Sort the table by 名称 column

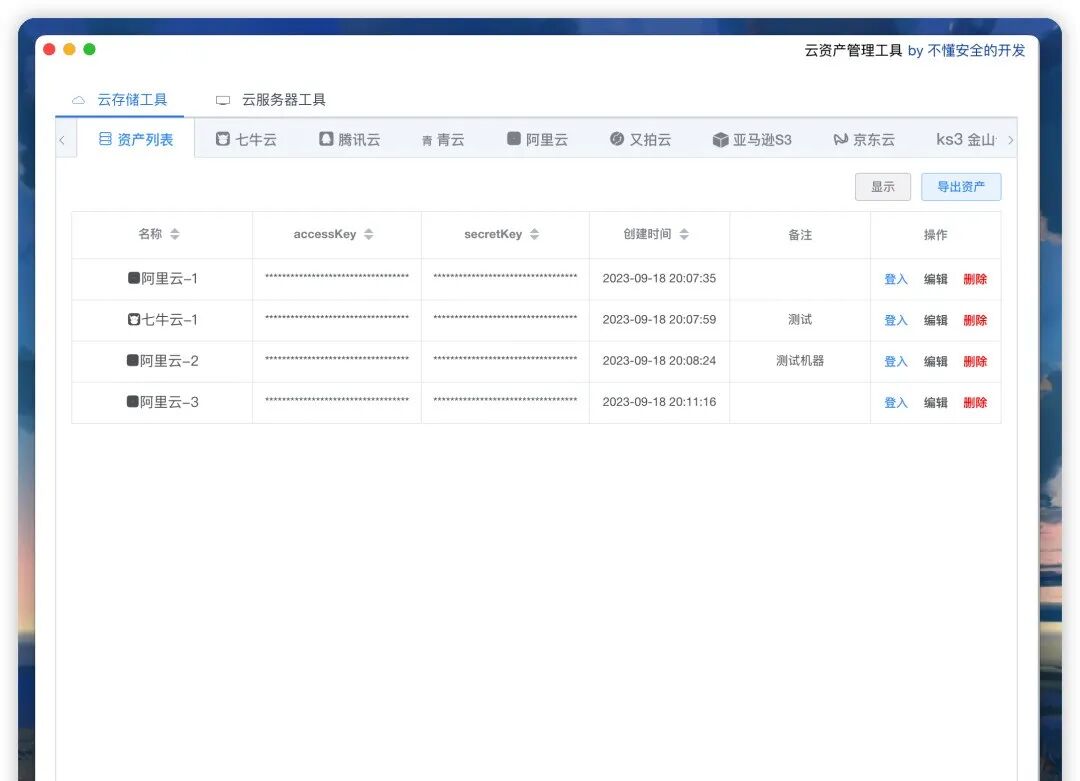175,234
